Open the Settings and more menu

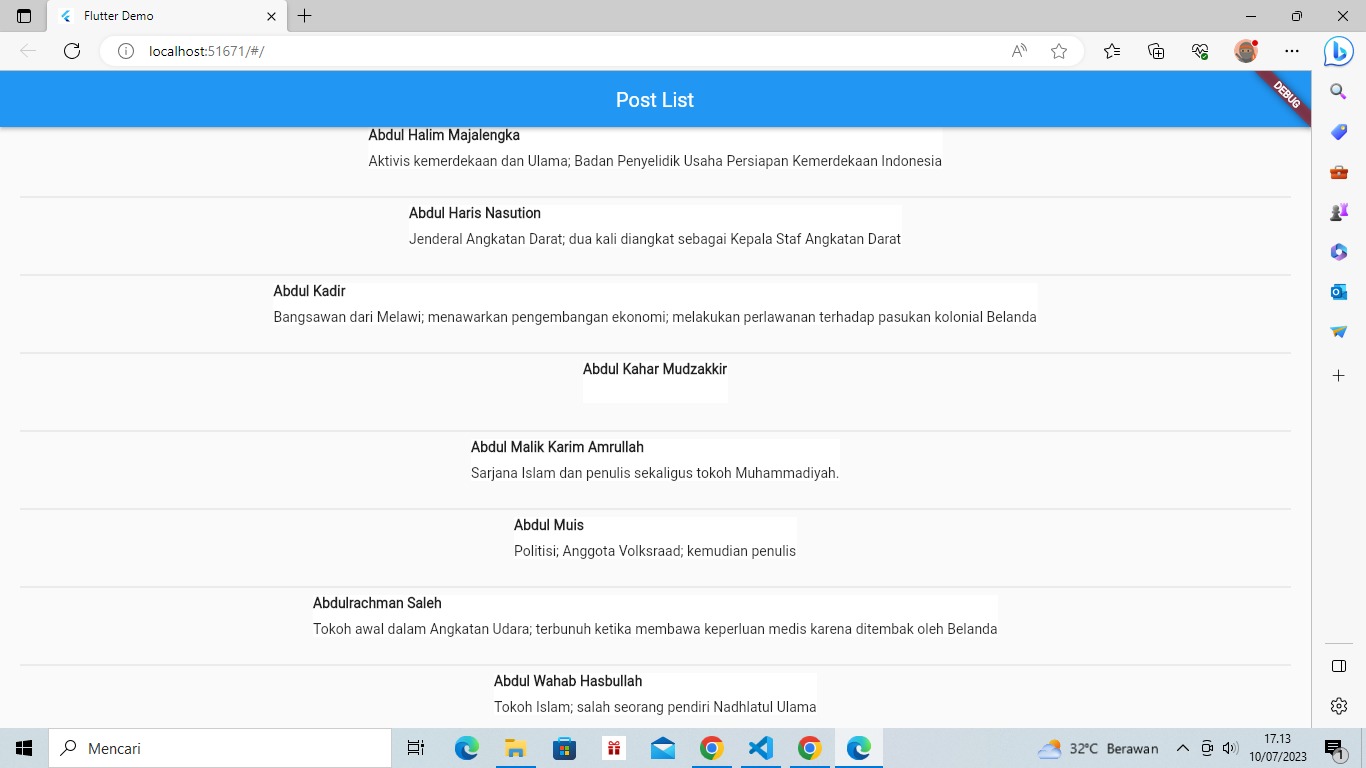point(1292,51)
